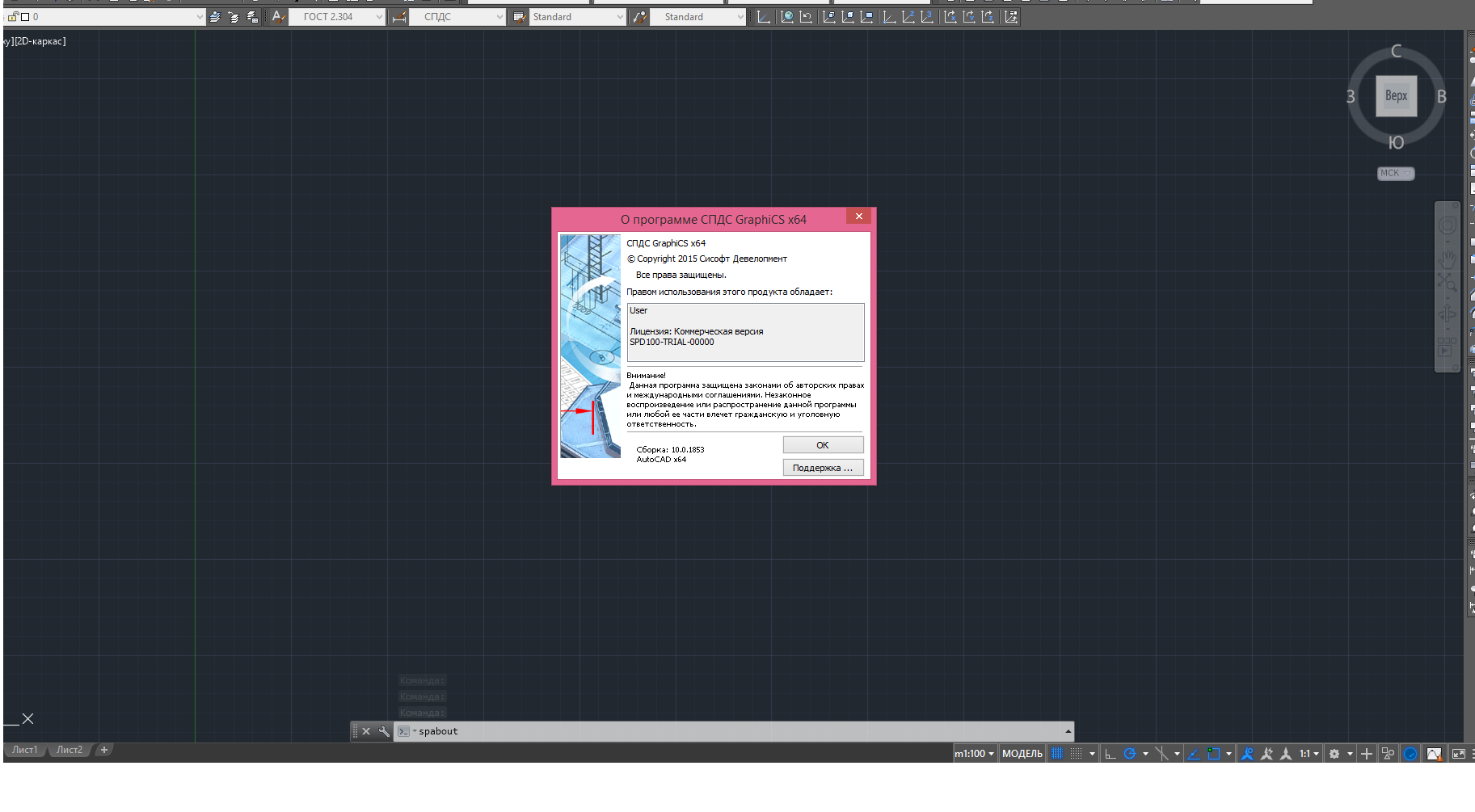Image resolution: width=1475 pixels, height=812 pixels.
Task: Toggle auto-add annotation scales icon
Action: pos(1266,754)
